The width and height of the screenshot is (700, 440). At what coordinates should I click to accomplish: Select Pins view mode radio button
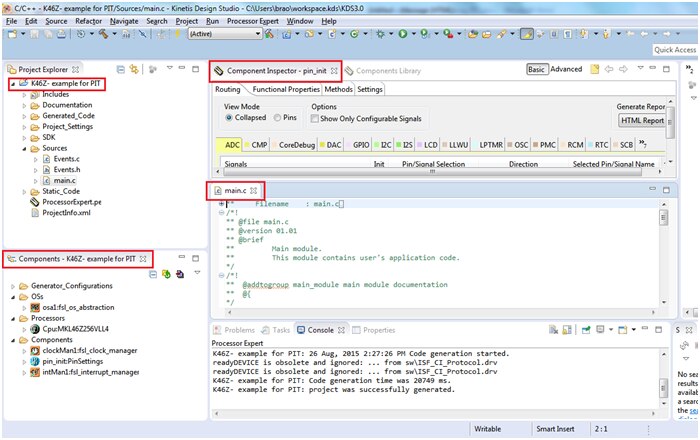tap(279, 118)
